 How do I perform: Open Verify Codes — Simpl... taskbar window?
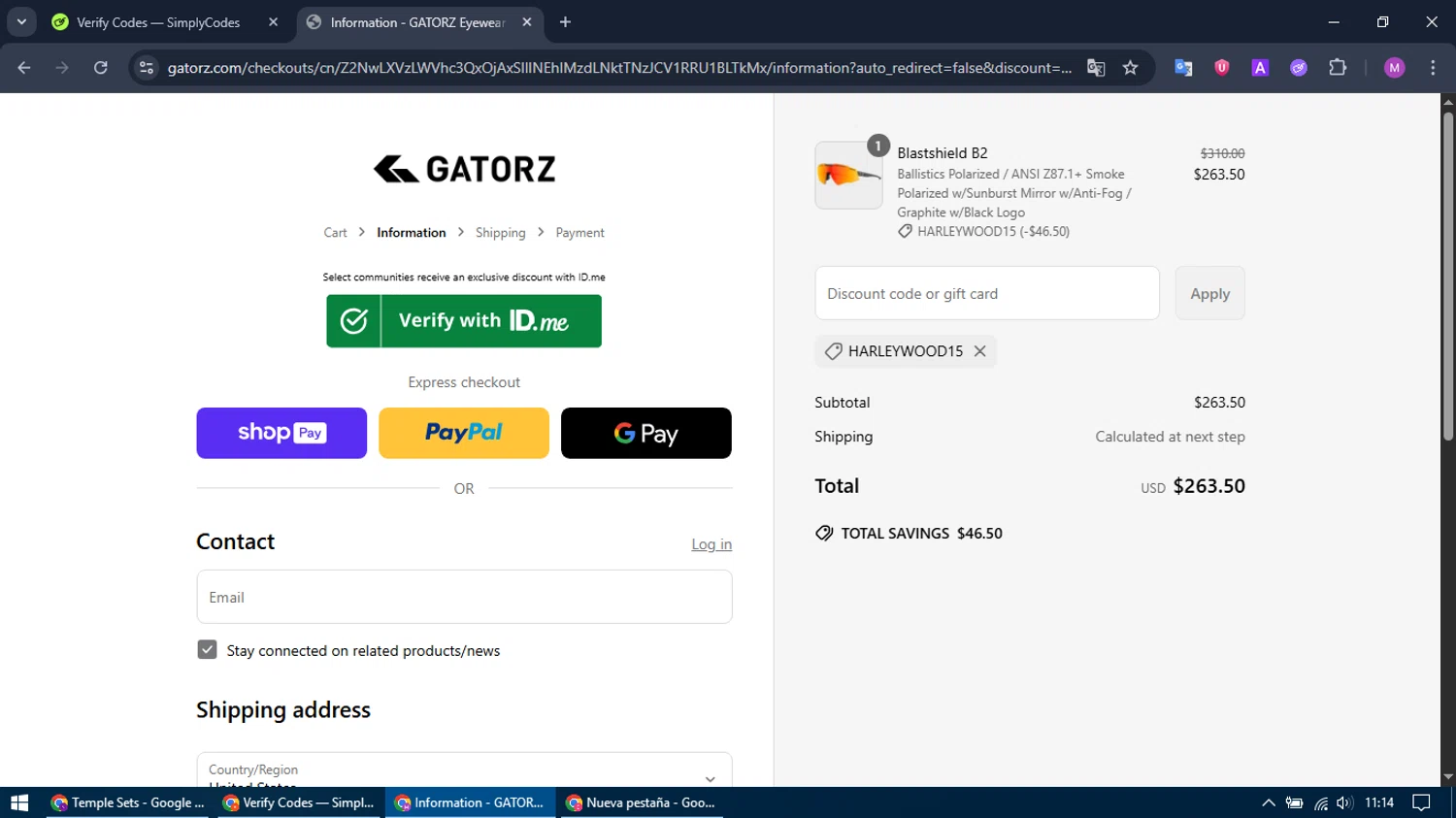pyautogui.click(x=300, y=802)
